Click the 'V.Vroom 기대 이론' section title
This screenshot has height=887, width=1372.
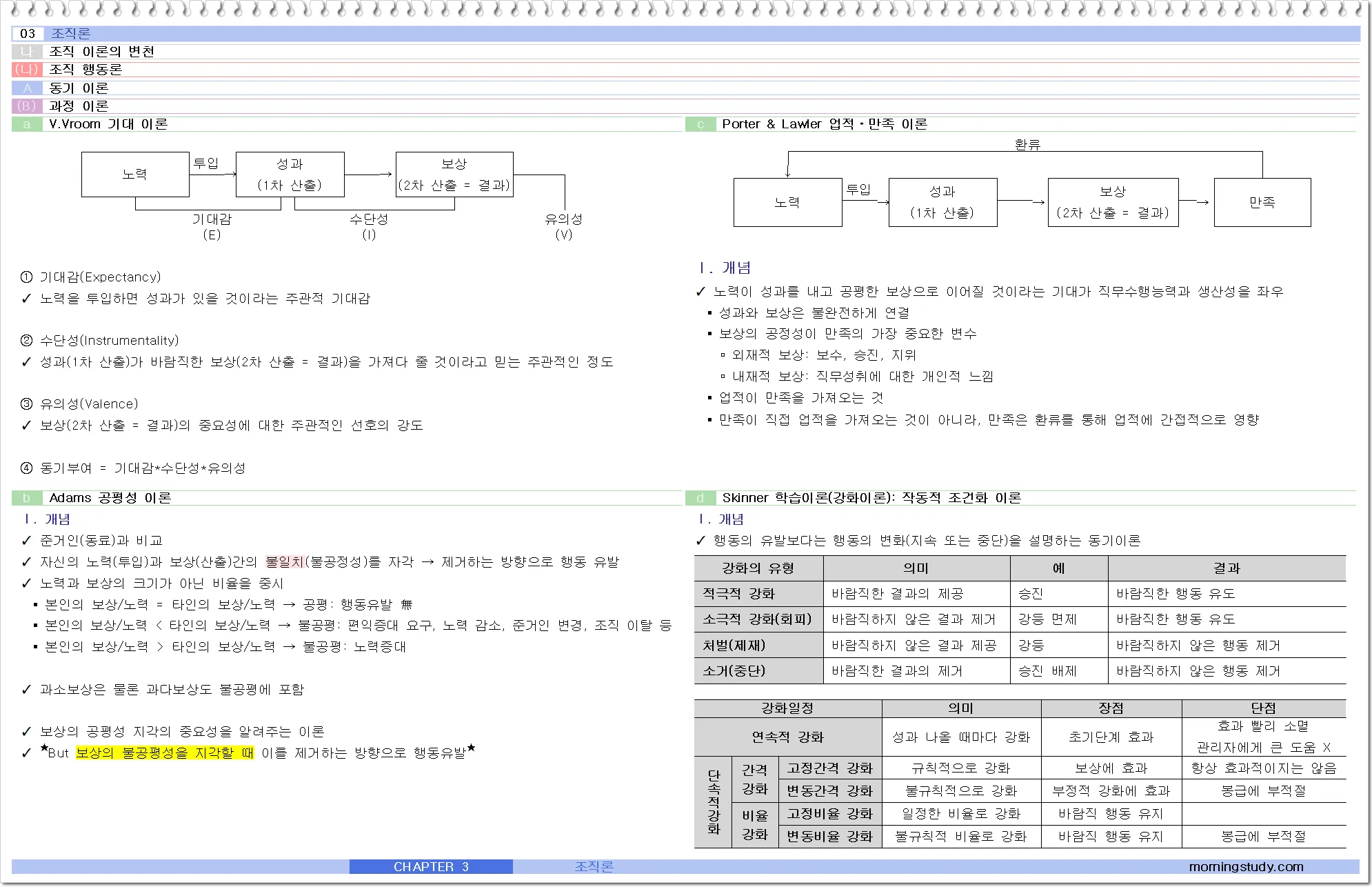108,124
